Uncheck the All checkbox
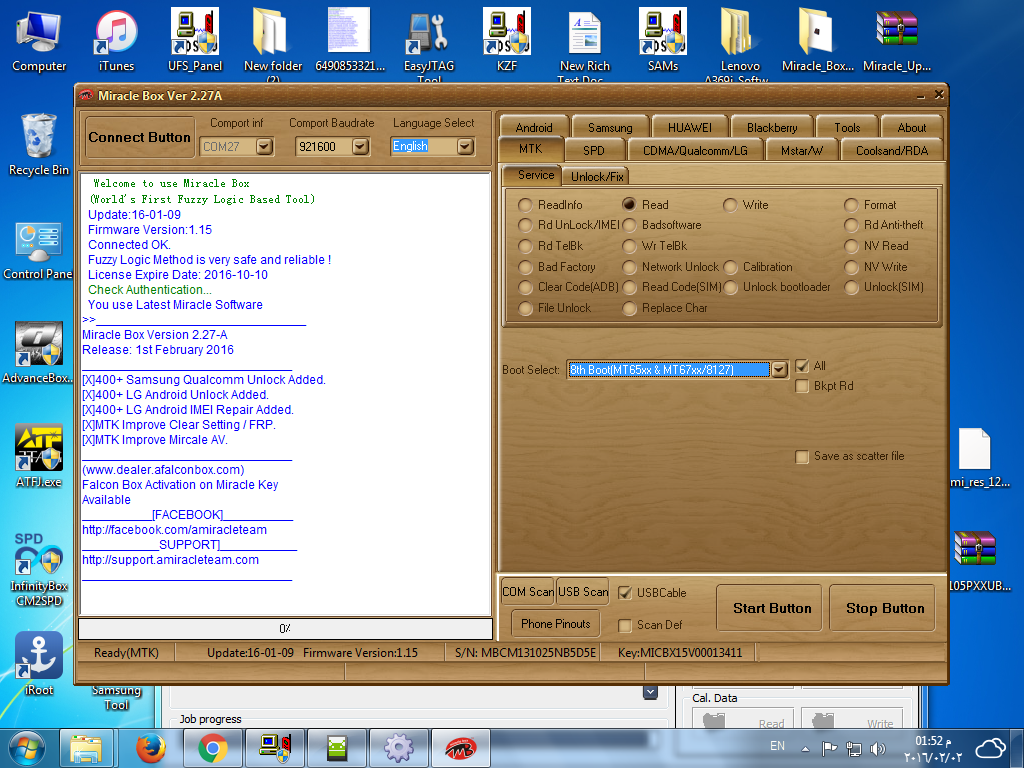Image resolution: width=1024 pixels, height=768 pixels. 802,366
